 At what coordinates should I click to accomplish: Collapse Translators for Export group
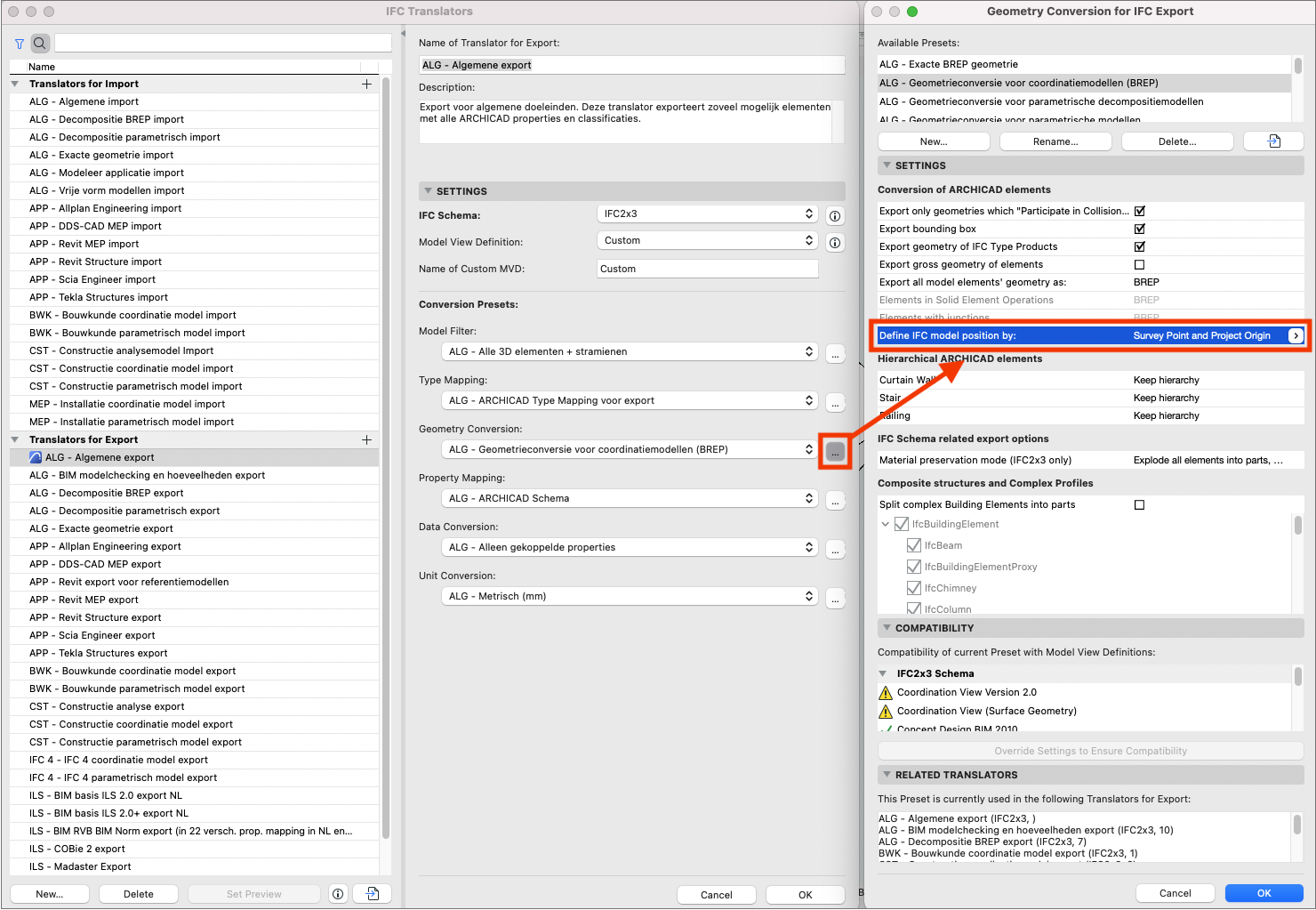tap(15, 439)
